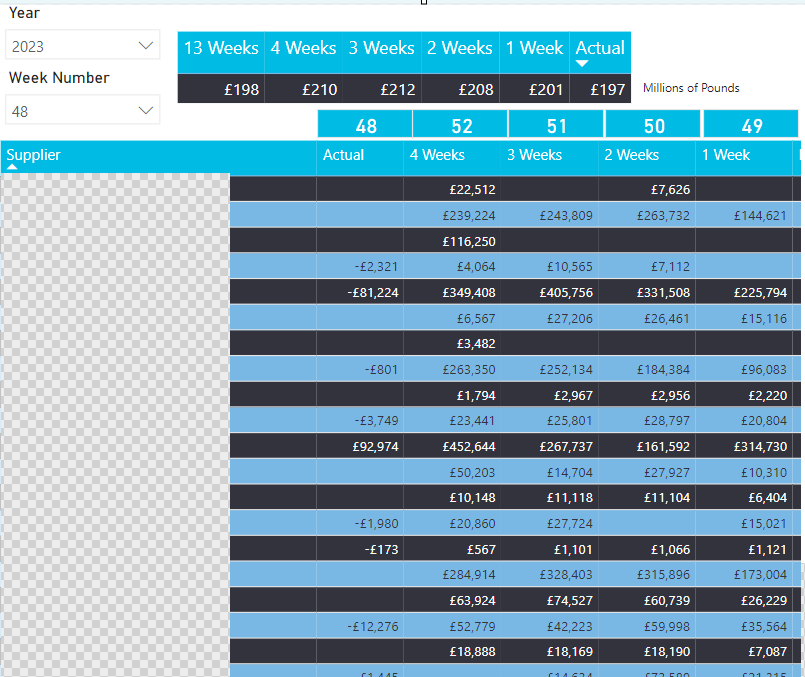Select the £201 total value
805x677 pixels.
point(546,90)
